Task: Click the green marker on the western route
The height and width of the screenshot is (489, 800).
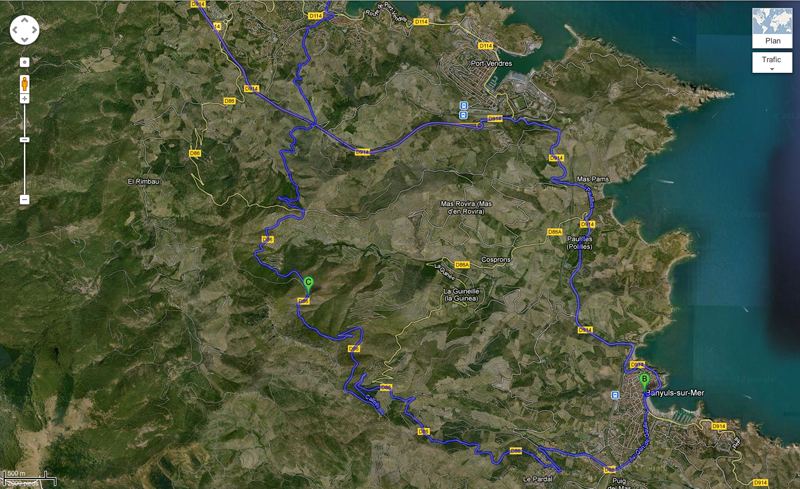Action: [x=308, y=283]
